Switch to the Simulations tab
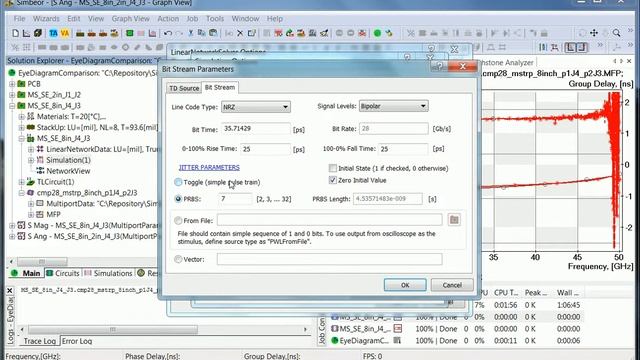The width and height of the screenshot is (640, 360). pos(109,273)
